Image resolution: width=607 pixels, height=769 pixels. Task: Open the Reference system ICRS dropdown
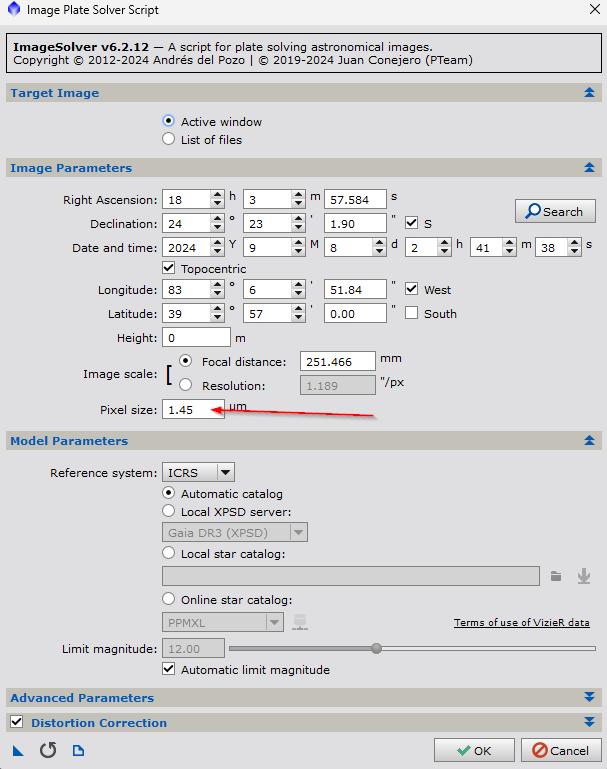click(x=198, y=472)
